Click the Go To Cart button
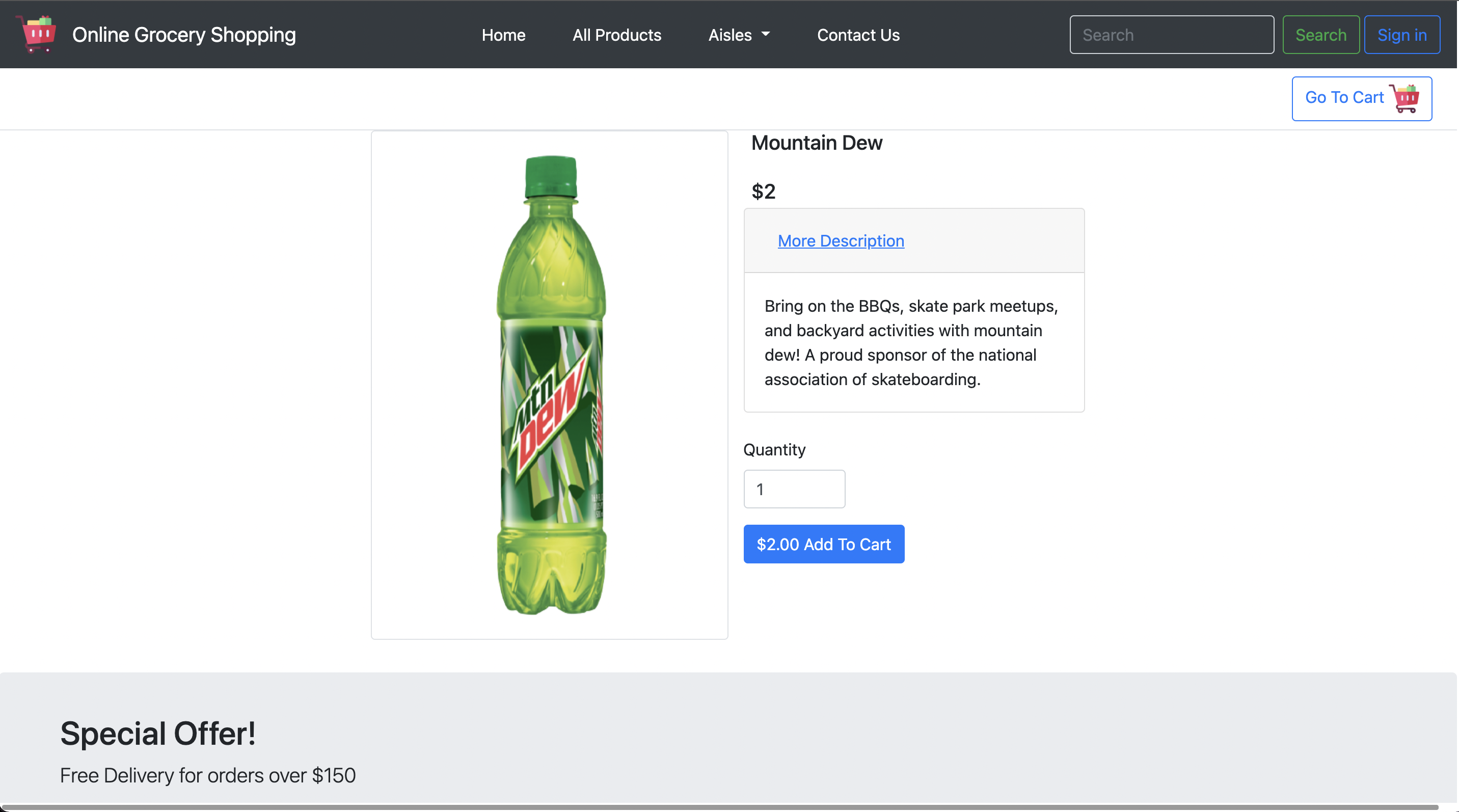 (1361, 98)
